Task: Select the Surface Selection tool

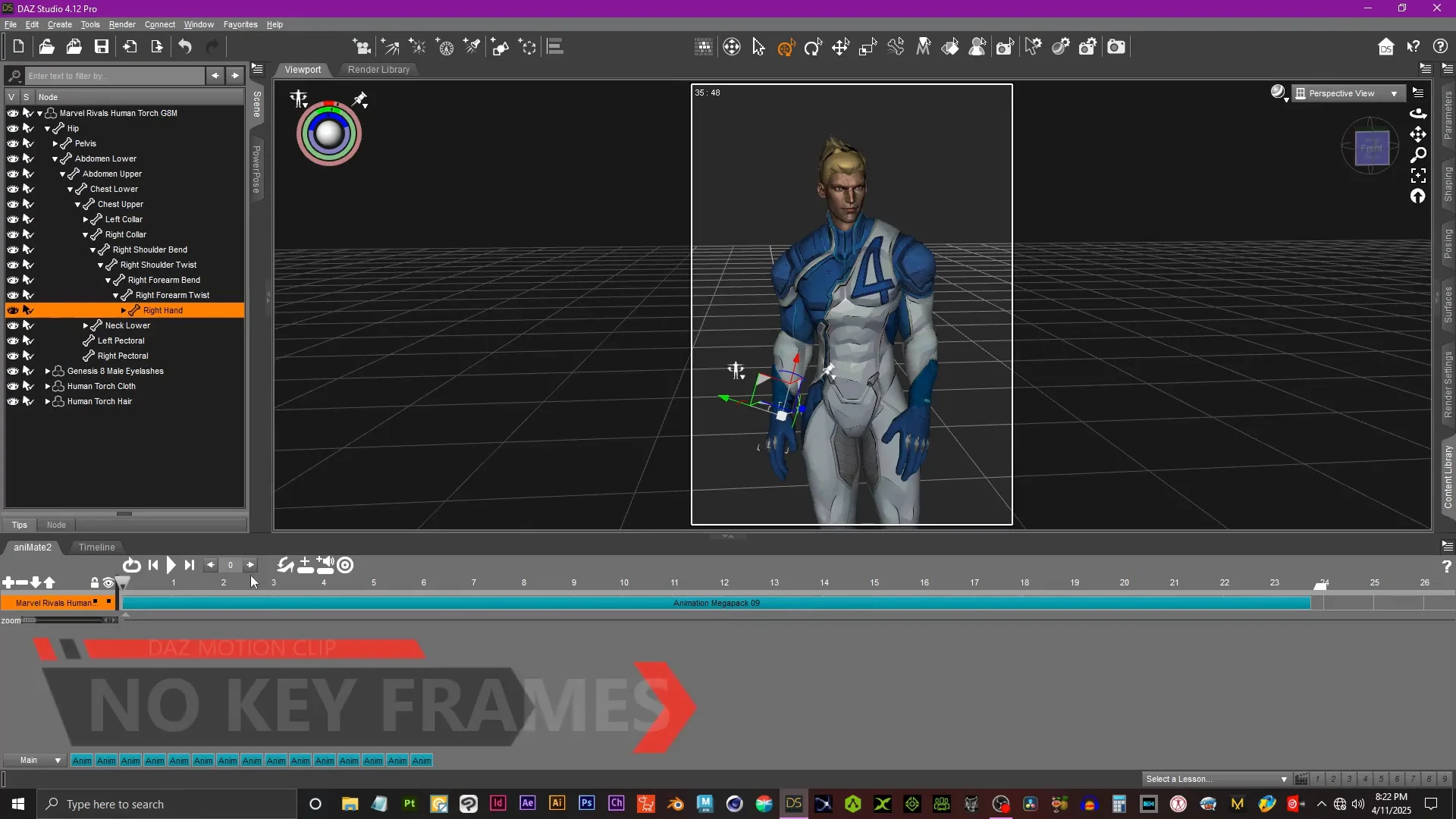Action: click(950, 47)
